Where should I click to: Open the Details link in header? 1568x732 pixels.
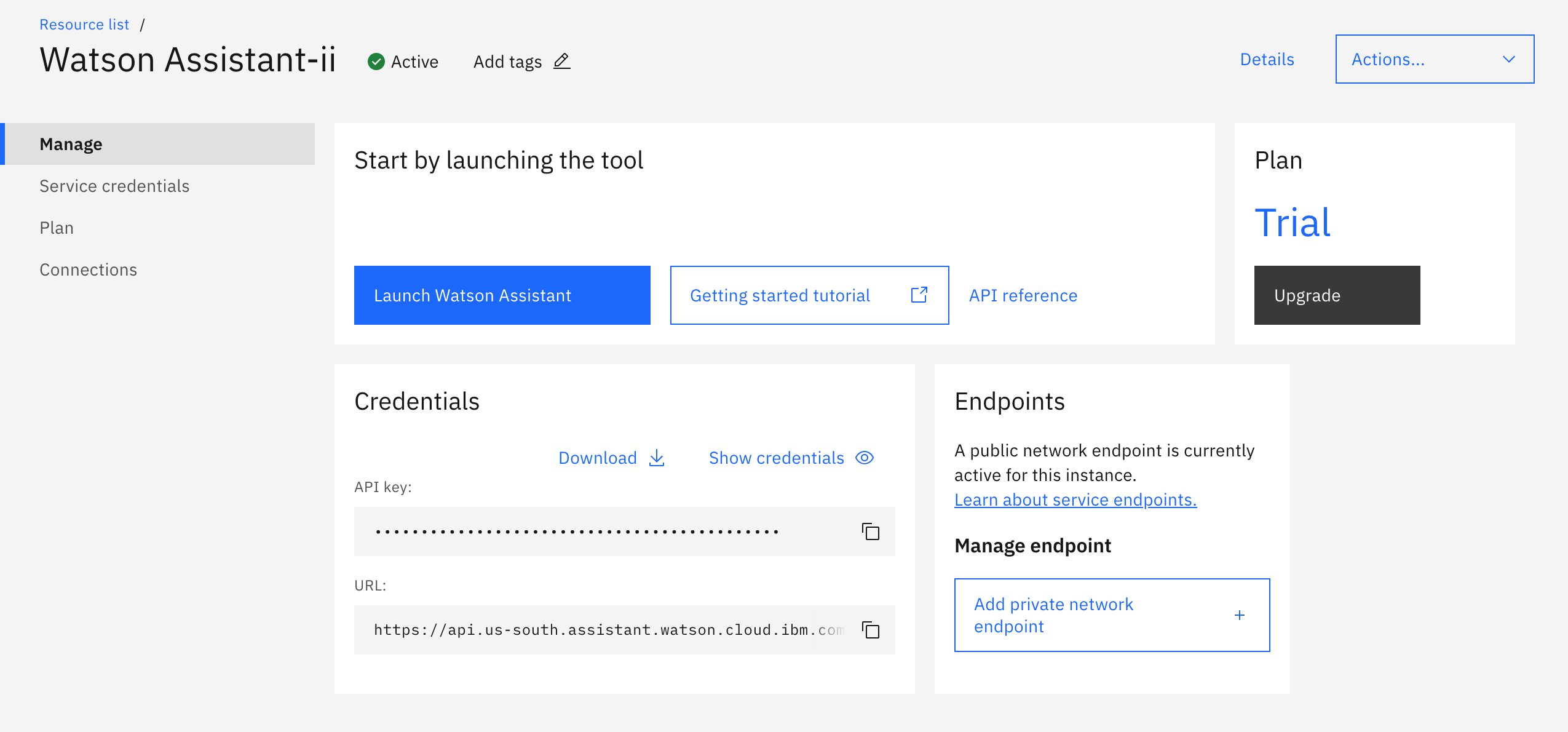(1267, 60)
